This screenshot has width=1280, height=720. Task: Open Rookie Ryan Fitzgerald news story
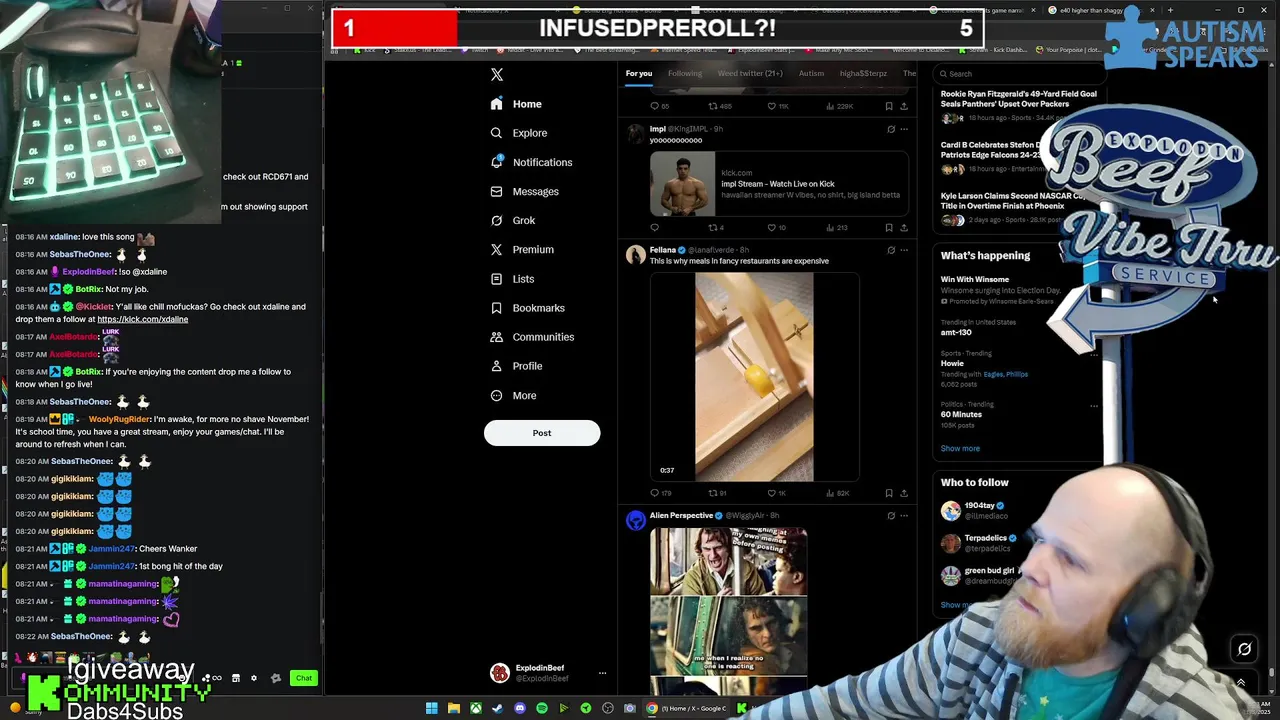coord(1018,108)
